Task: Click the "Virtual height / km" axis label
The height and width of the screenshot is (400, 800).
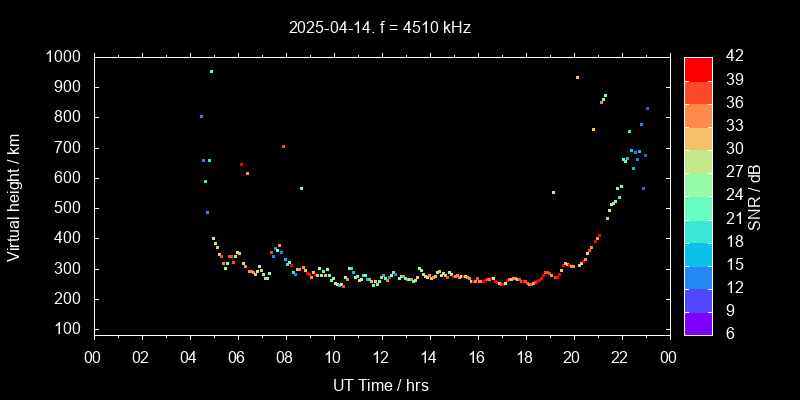Action: click(x=14, y=195)
